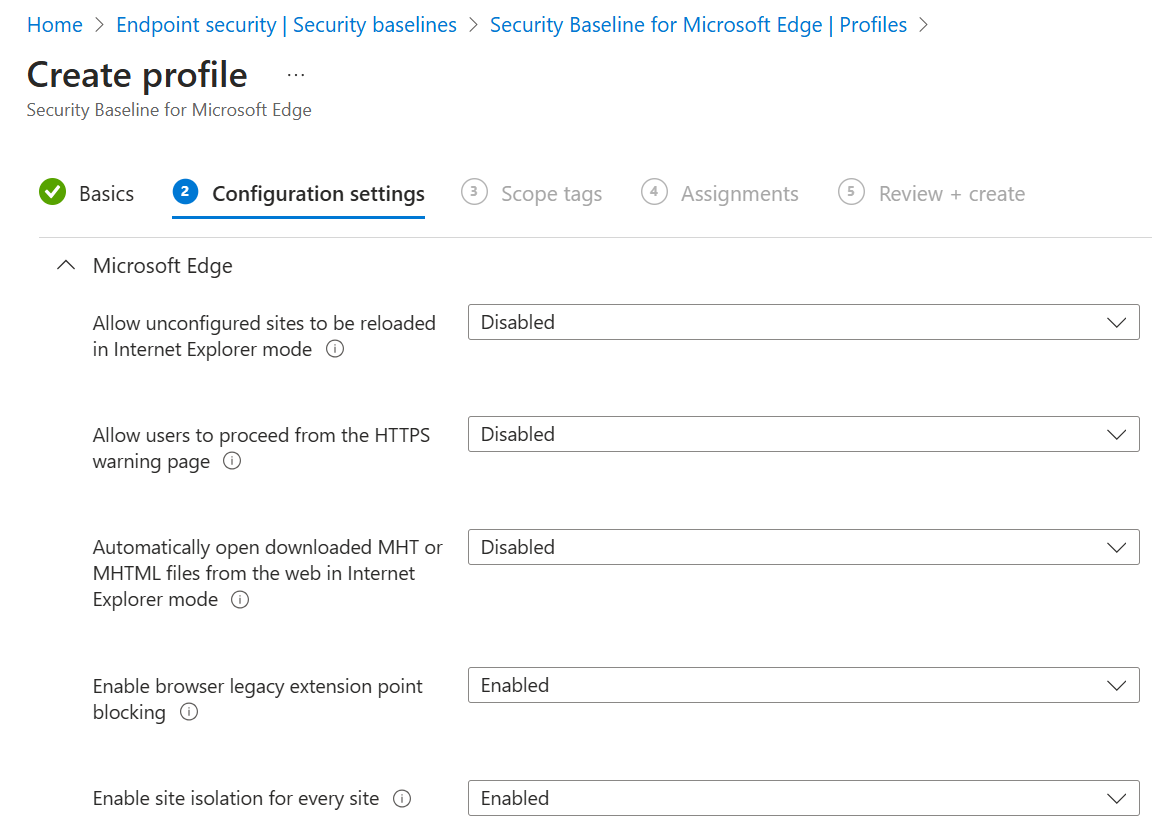Show info for HTTPS warning page setting
This screenshot has width=1172, height=832.
tap(232, 461)
